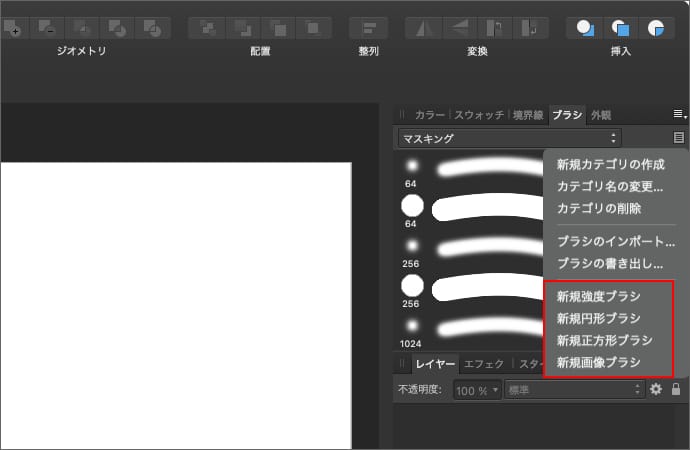Click the Subtract geometry icon
This screenshot has width=690, height=450.
(48, 27)
